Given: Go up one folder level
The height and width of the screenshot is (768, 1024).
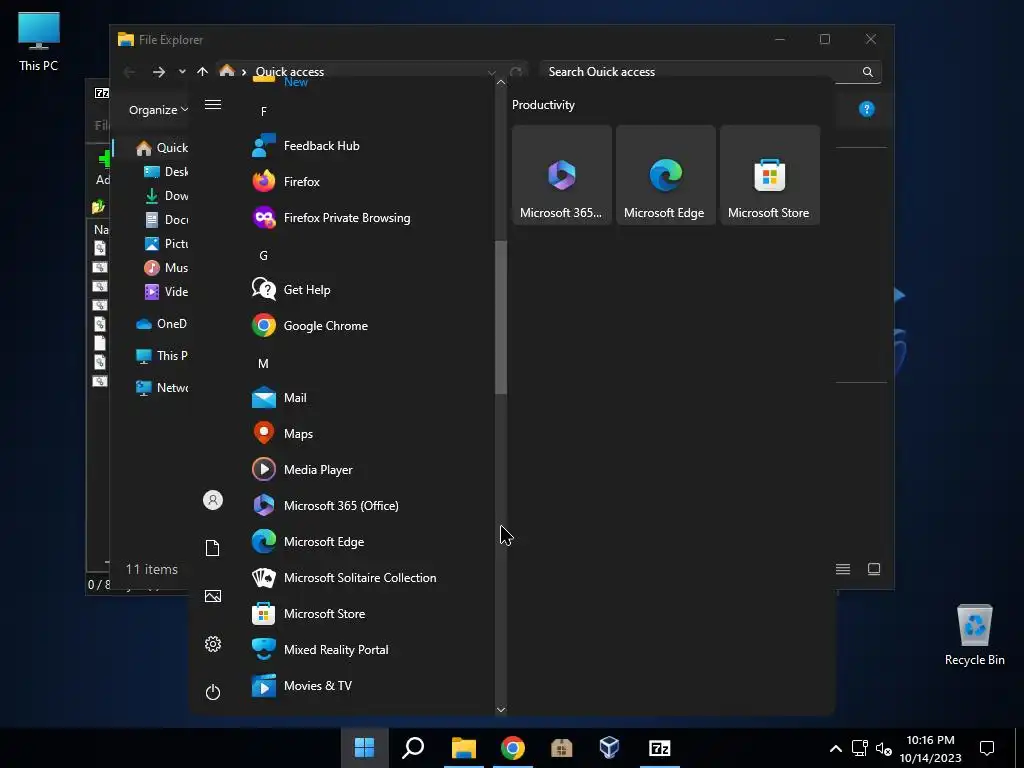Looking at the screenshot, I should [202, 72].
